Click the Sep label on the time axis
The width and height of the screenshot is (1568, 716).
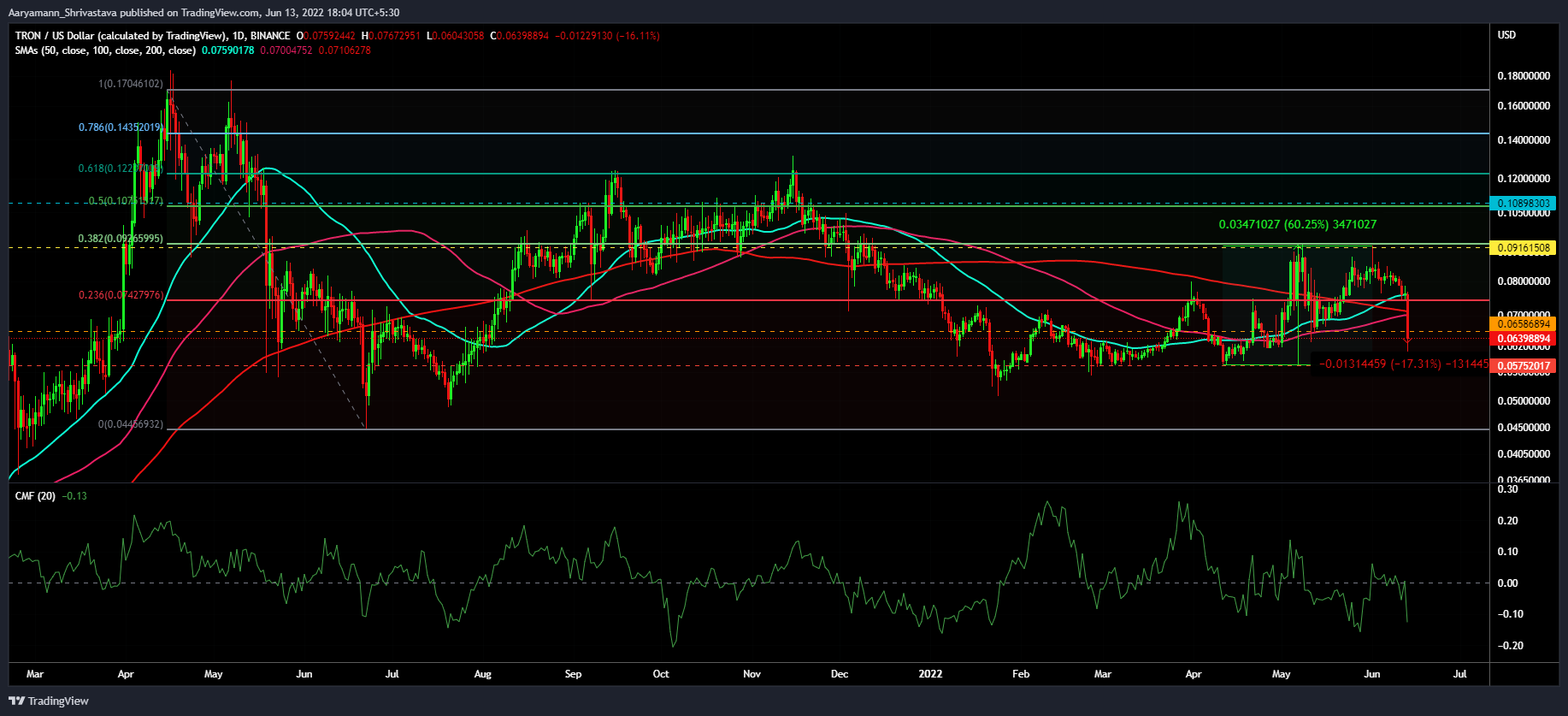click(x=574, y=674)
